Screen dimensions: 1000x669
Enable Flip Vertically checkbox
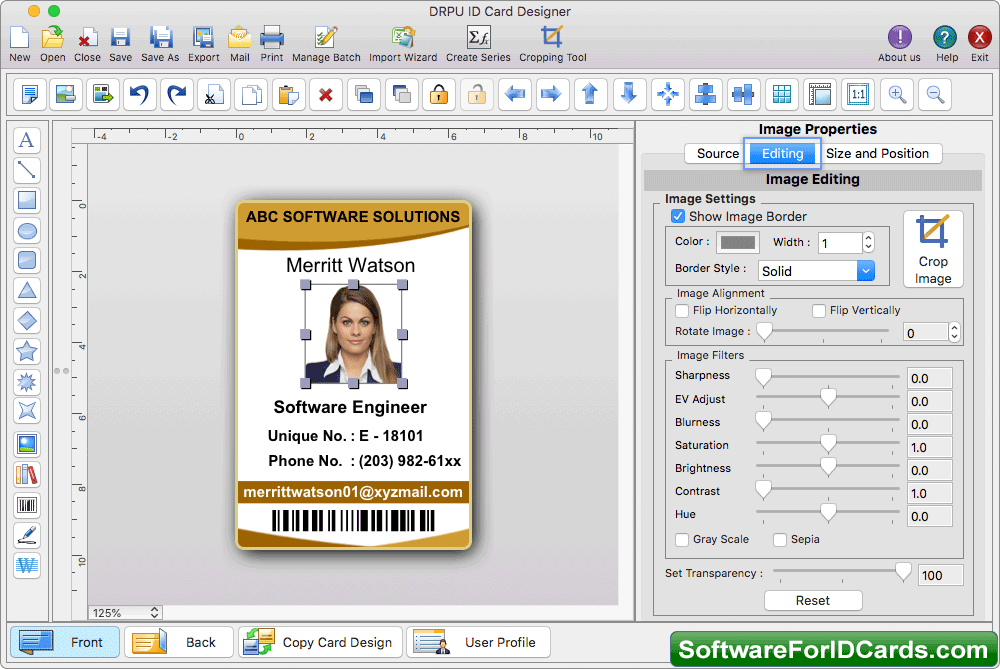pos(819,311)
